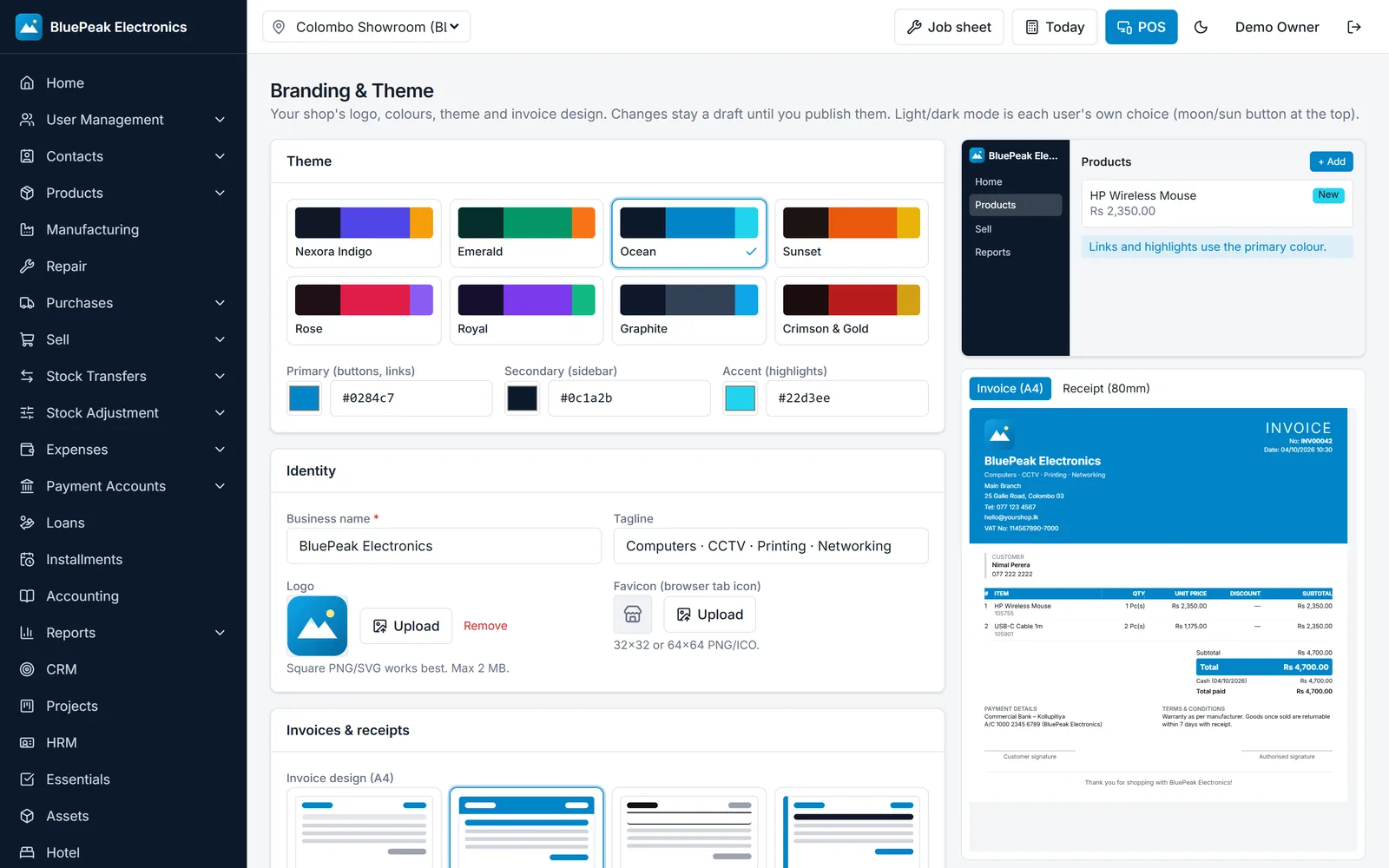Click the CRM icon in sidebar

point(27,669)
